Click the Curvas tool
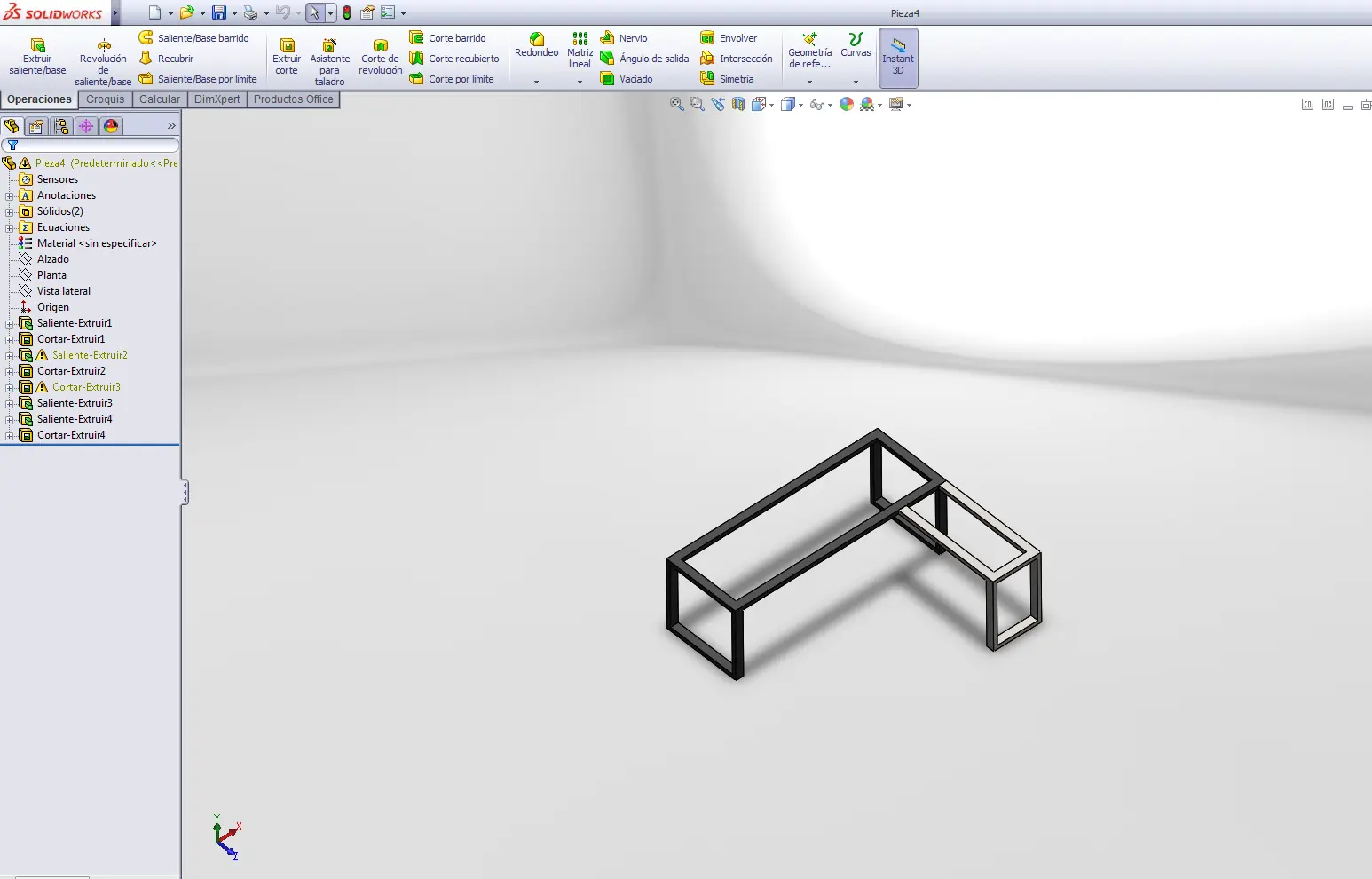 point(856,45)
